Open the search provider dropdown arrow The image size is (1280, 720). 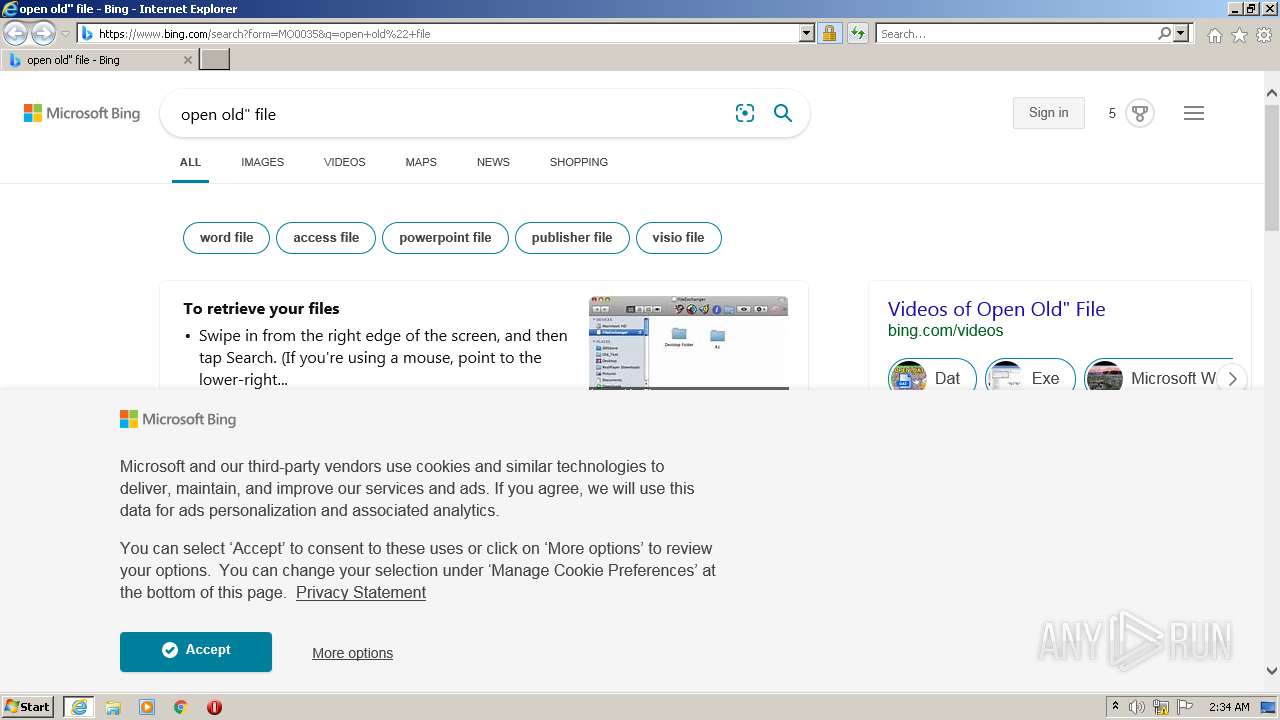click(x=1181, y=34)
